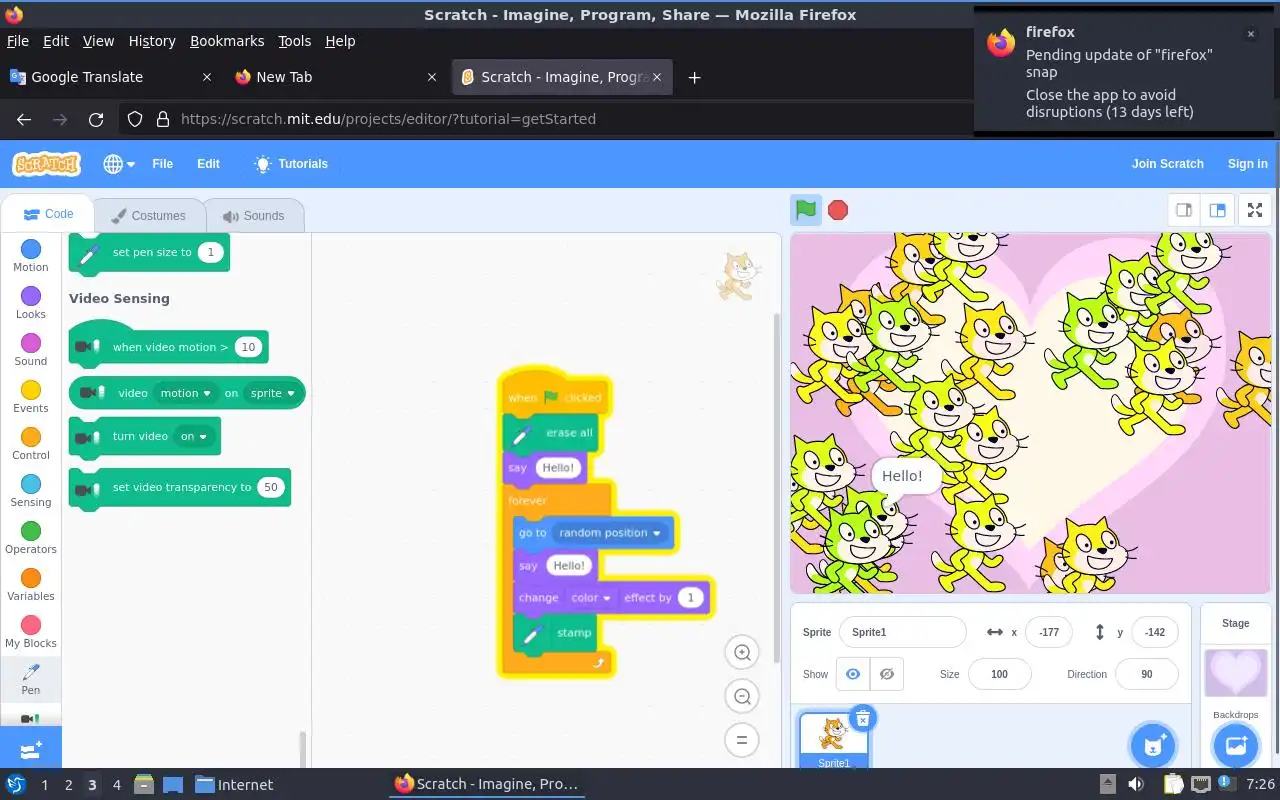Switch to the Sounds tab
This screenshot has width=1280, height=800.
coord(253,215)
